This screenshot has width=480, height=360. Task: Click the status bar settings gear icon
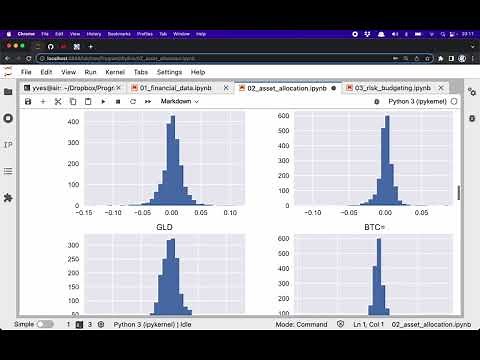click(x=101, y=324)
